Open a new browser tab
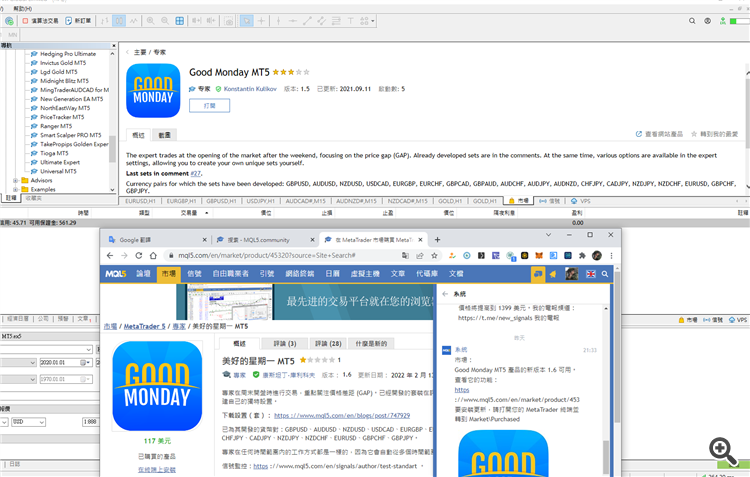Image resolution: width=750 pixels, height=477 pixels. point(437,240)
